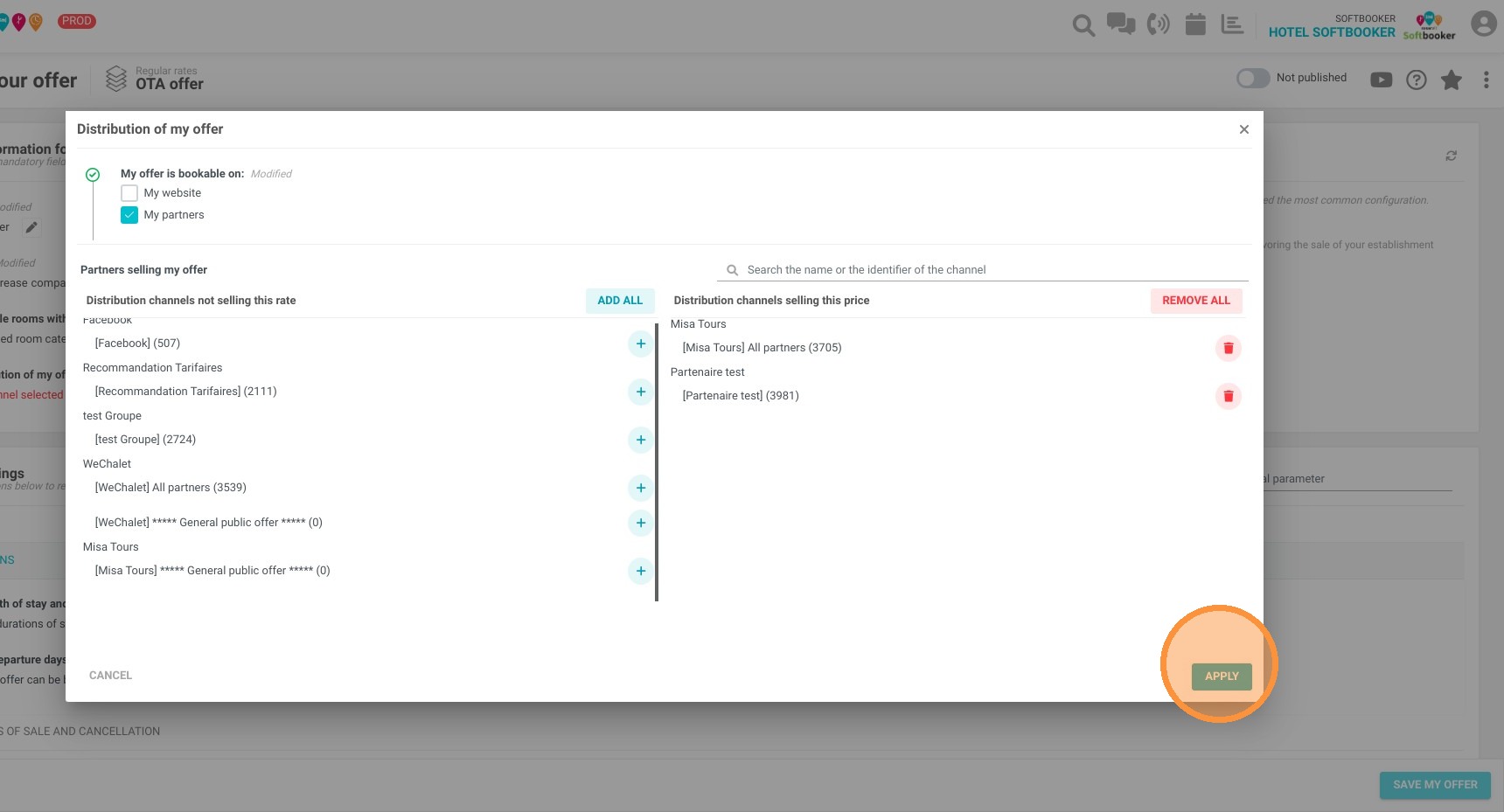Close the Distribution of my offer dialog
1504x812 pixels.
point(1244,129)
